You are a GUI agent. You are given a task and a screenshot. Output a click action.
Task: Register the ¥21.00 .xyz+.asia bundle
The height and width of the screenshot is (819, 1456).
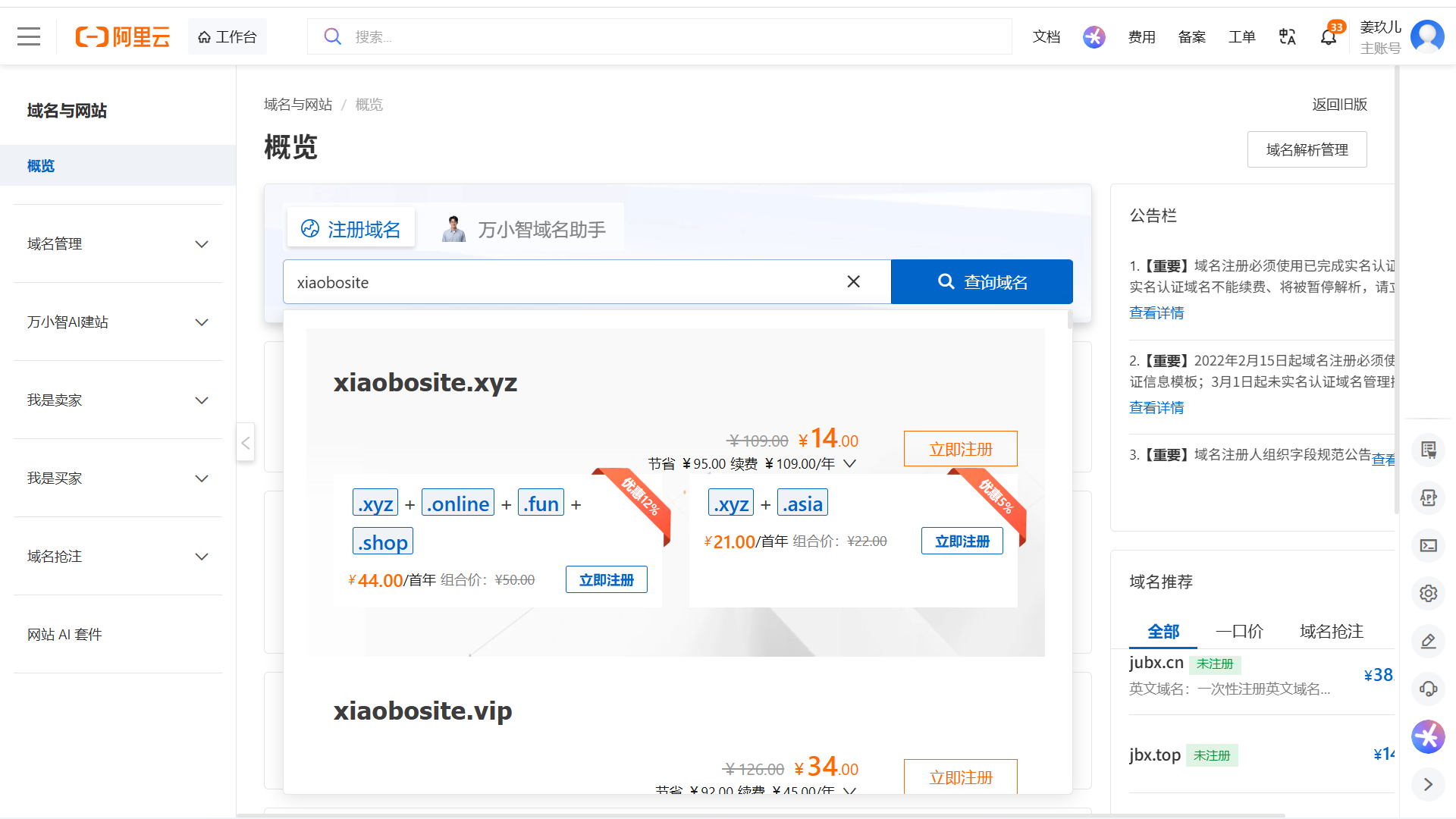(962, 541)
